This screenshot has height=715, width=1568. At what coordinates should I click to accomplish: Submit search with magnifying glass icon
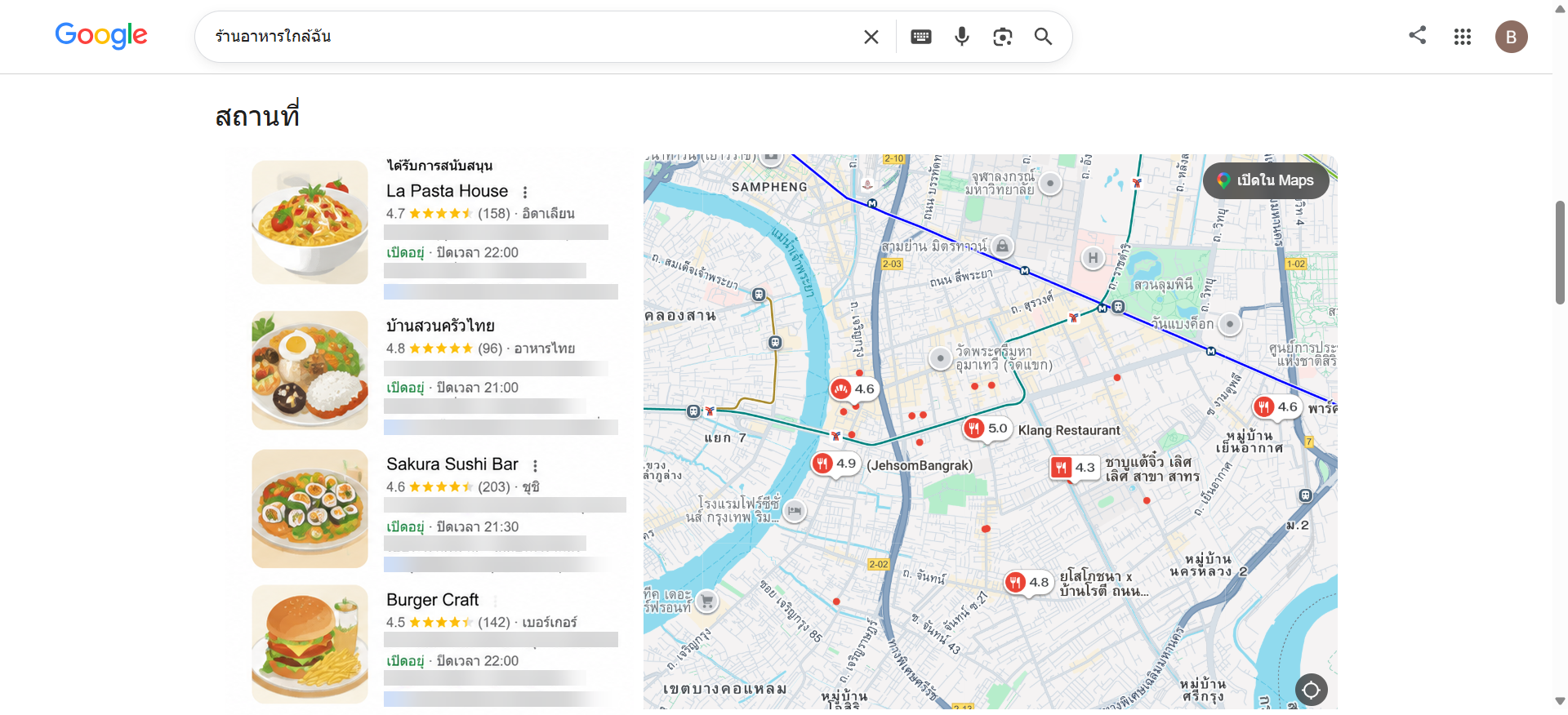(x=1043, y=37)
